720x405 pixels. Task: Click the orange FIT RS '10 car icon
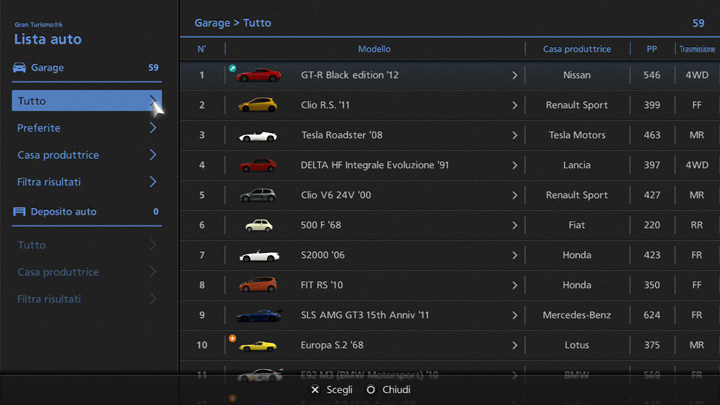259,285
